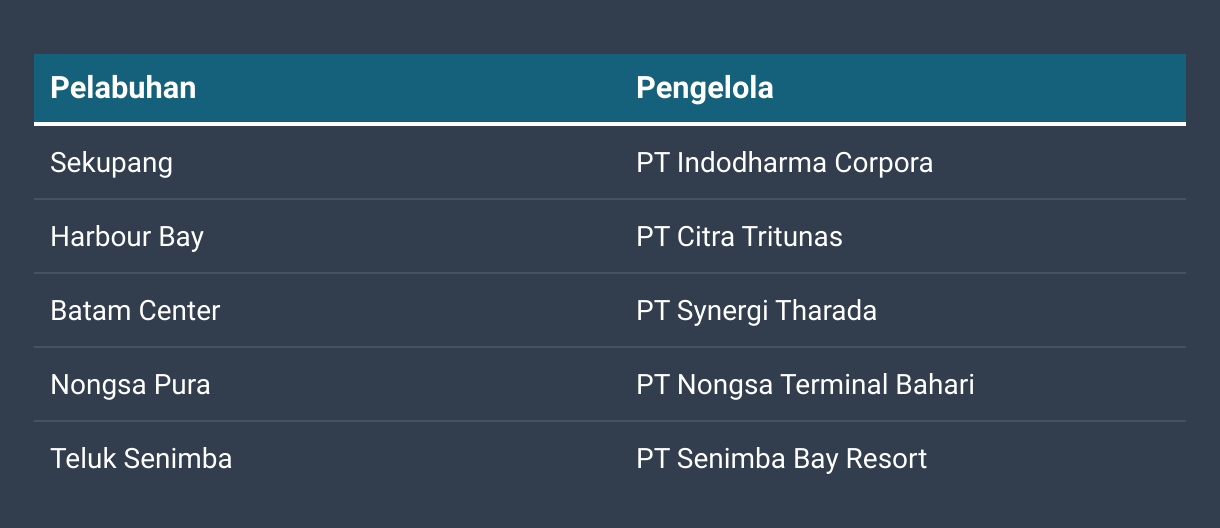Screen dimensions: 1220x528
Task: Click the word "Tritunas" in the Harbour Bay row
Action: pyautogui.click(x=791, y=237)
